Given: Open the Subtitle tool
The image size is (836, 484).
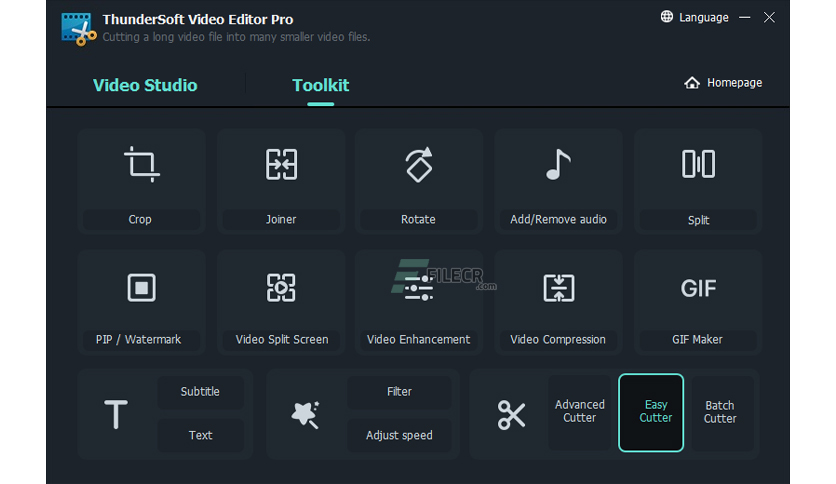Looking at the screenshot, I should pos(200,392).
